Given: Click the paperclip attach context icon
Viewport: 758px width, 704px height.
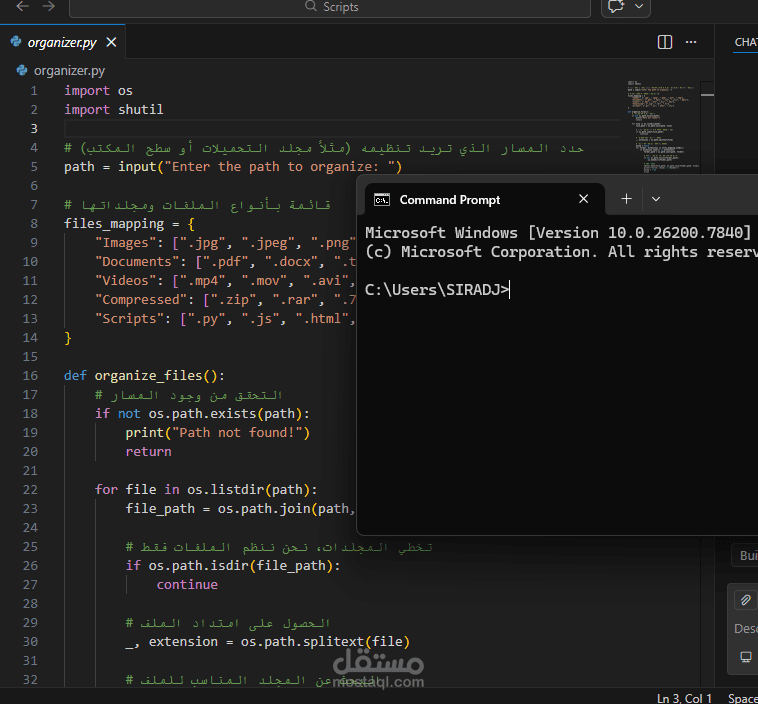Looking at the screenshot, I should tap(745, 599).
